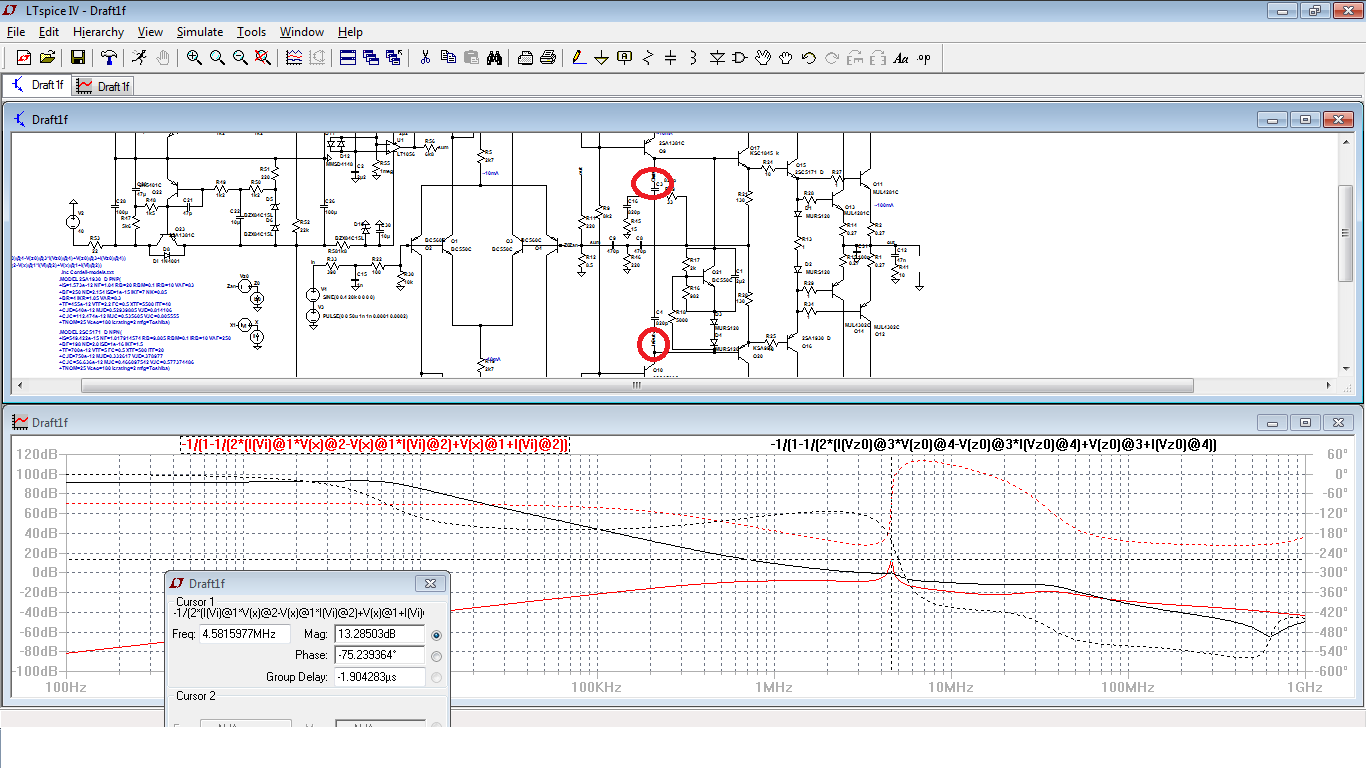This screenshot has height=768, width=1366.
Task: Click the 120dB left axis label
Action: [39, 454]
